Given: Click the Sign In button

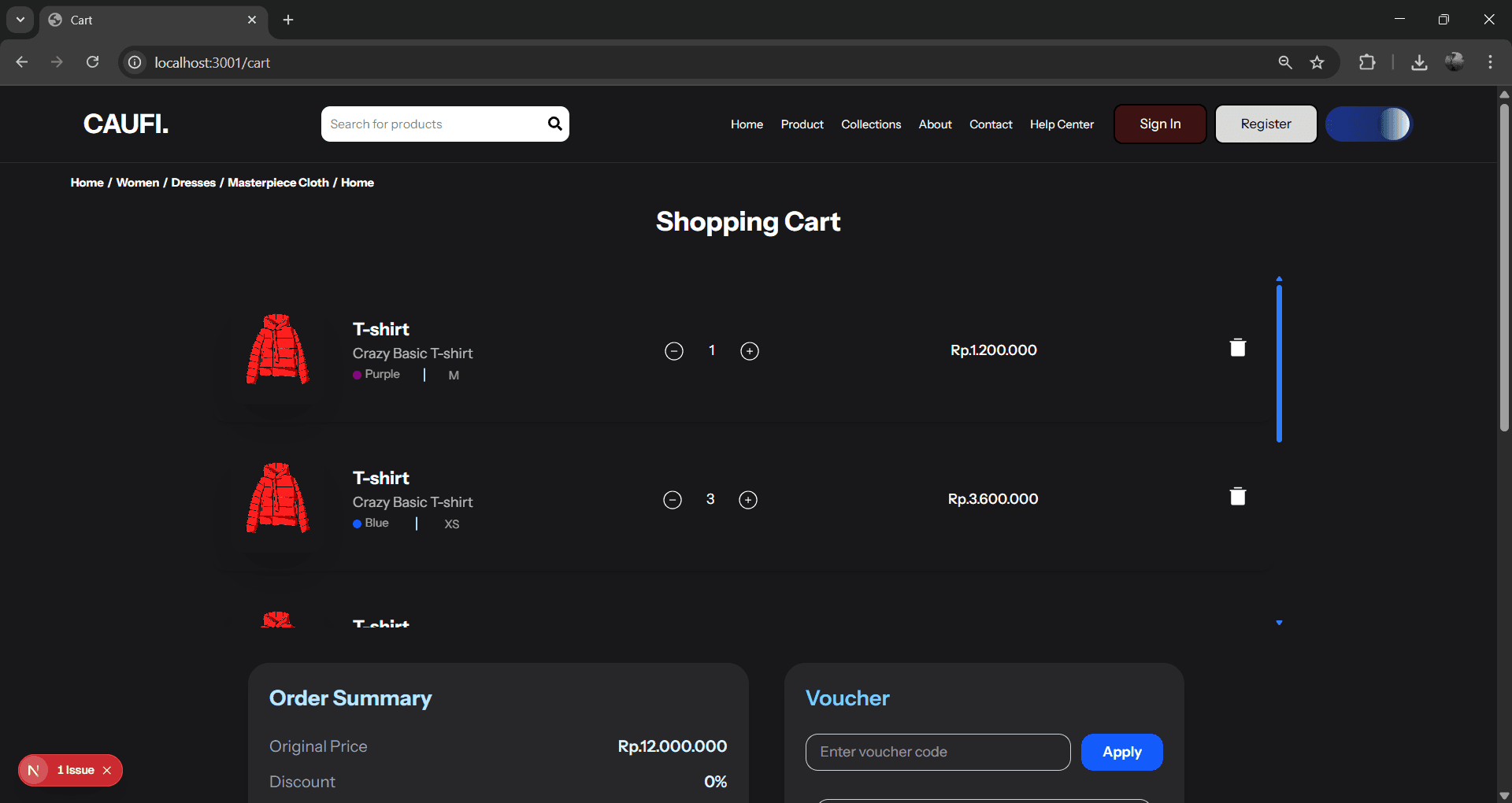Looking at the screenshot, I should [1159, 124].
